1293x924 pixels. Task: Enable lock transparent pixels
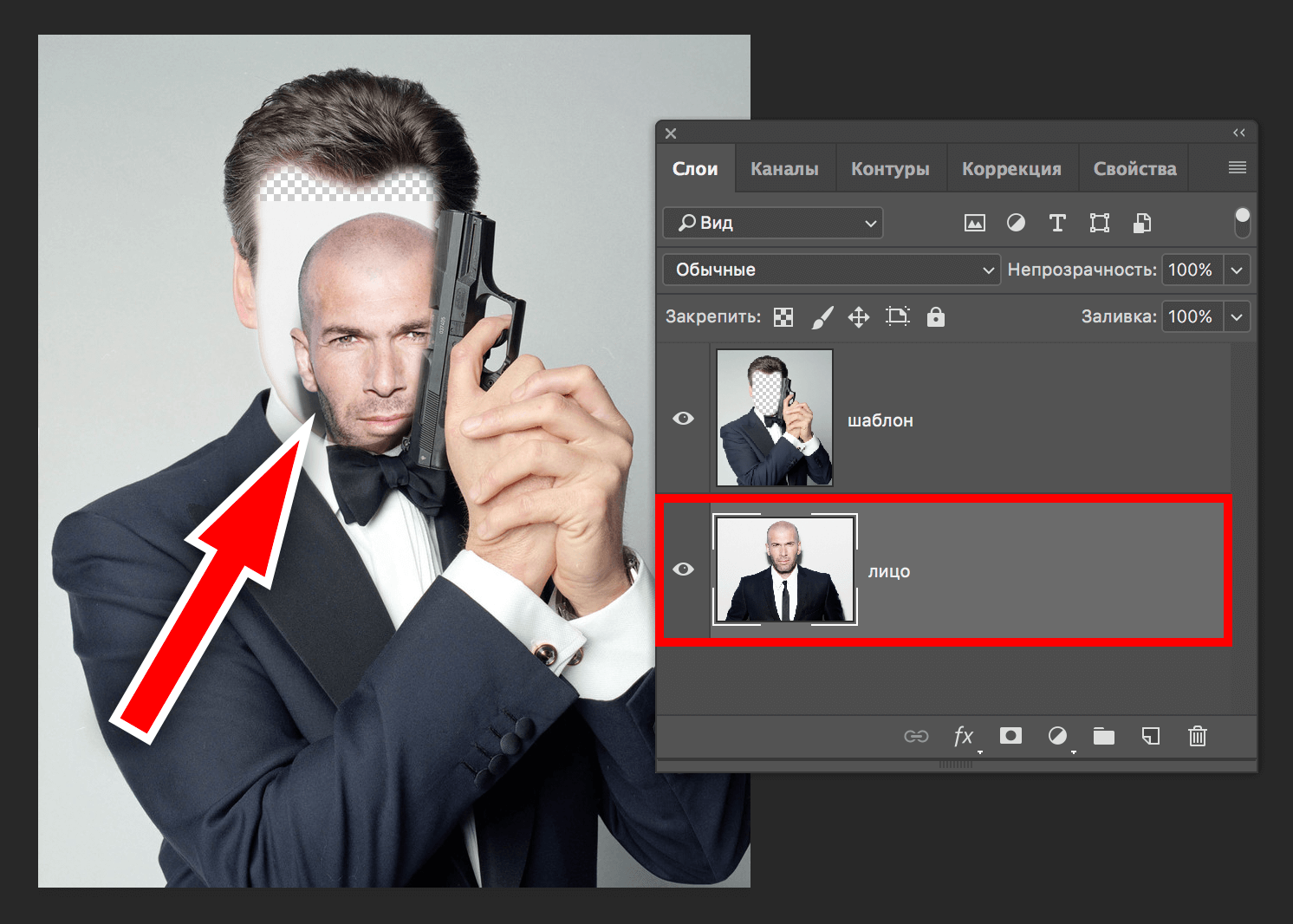[x=783, y=316]
